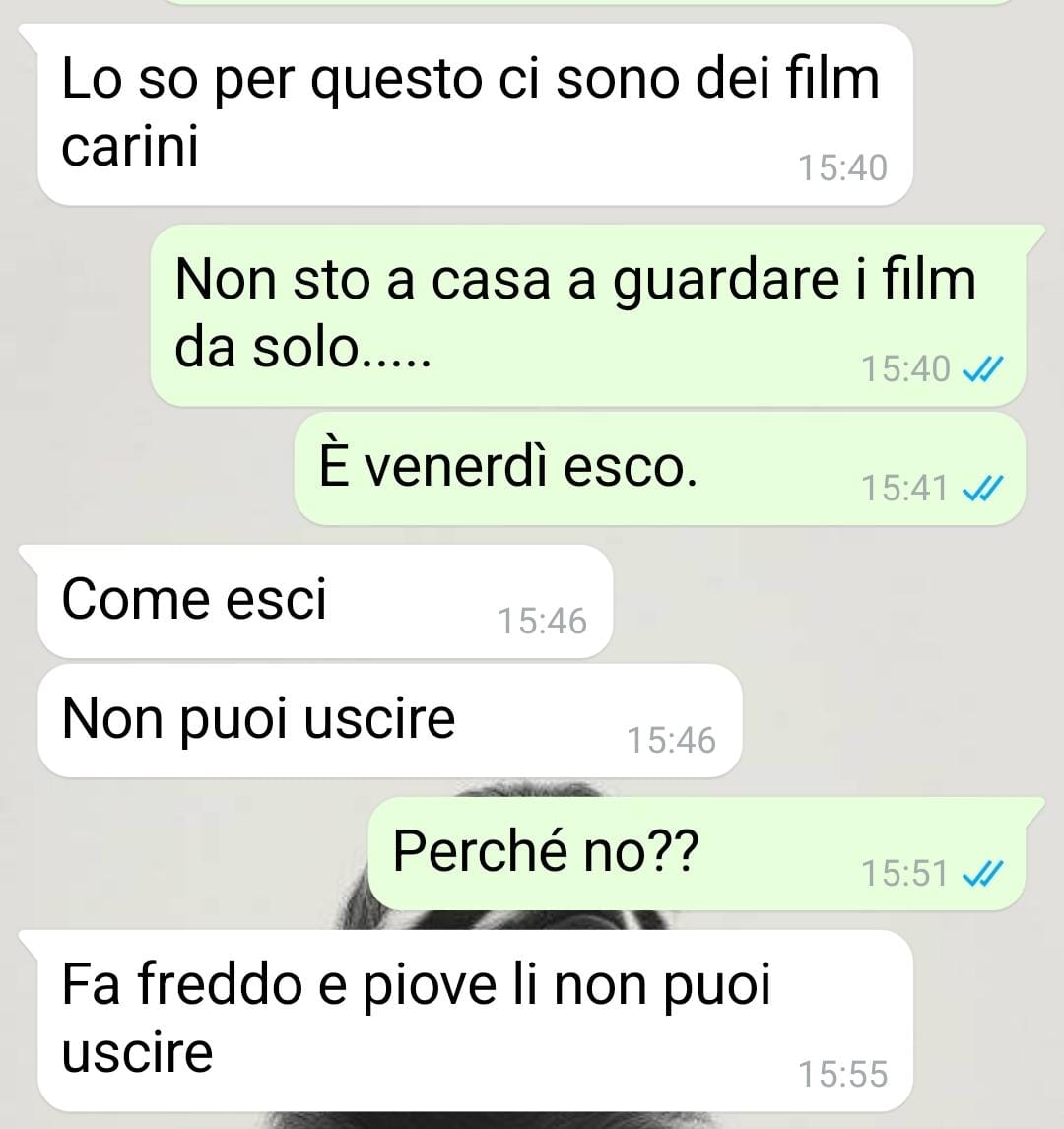Viewport: 1064px width, 1129px height.
Task: Tap the 15:46 timestamp next to 'Non puoi uscire'
Action: click(x=671, y=741)
